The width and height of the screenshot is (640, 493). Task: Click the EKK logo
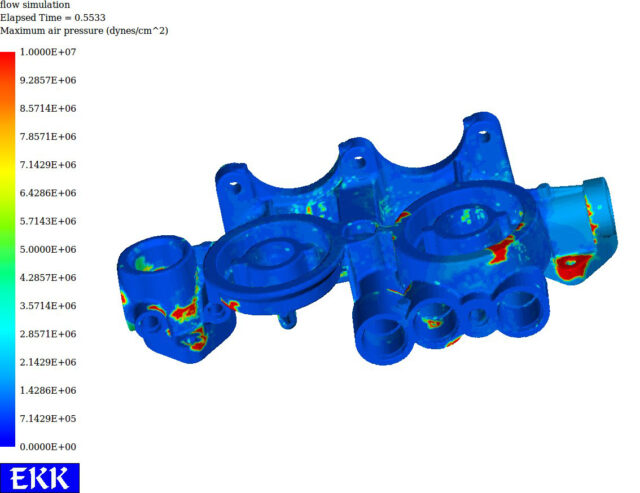coord(39,477)
